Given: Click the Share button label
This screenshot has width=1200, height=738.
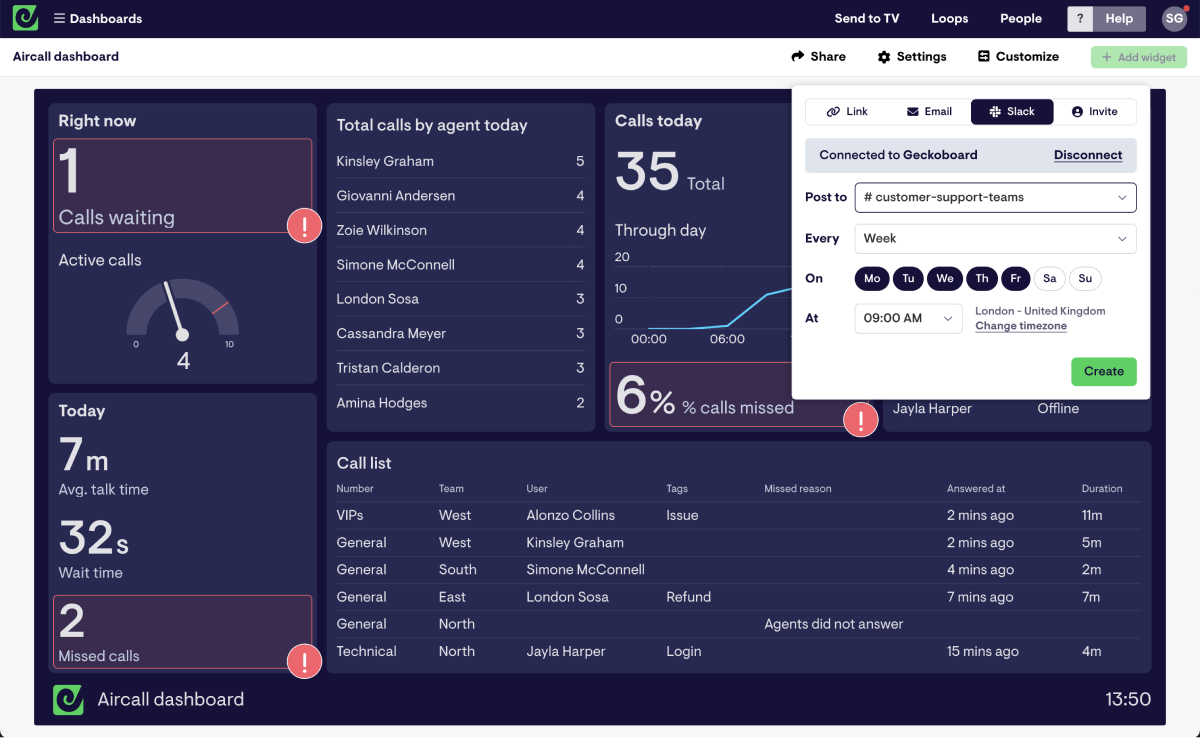Looking at the screenshot, I should point(828,57).
